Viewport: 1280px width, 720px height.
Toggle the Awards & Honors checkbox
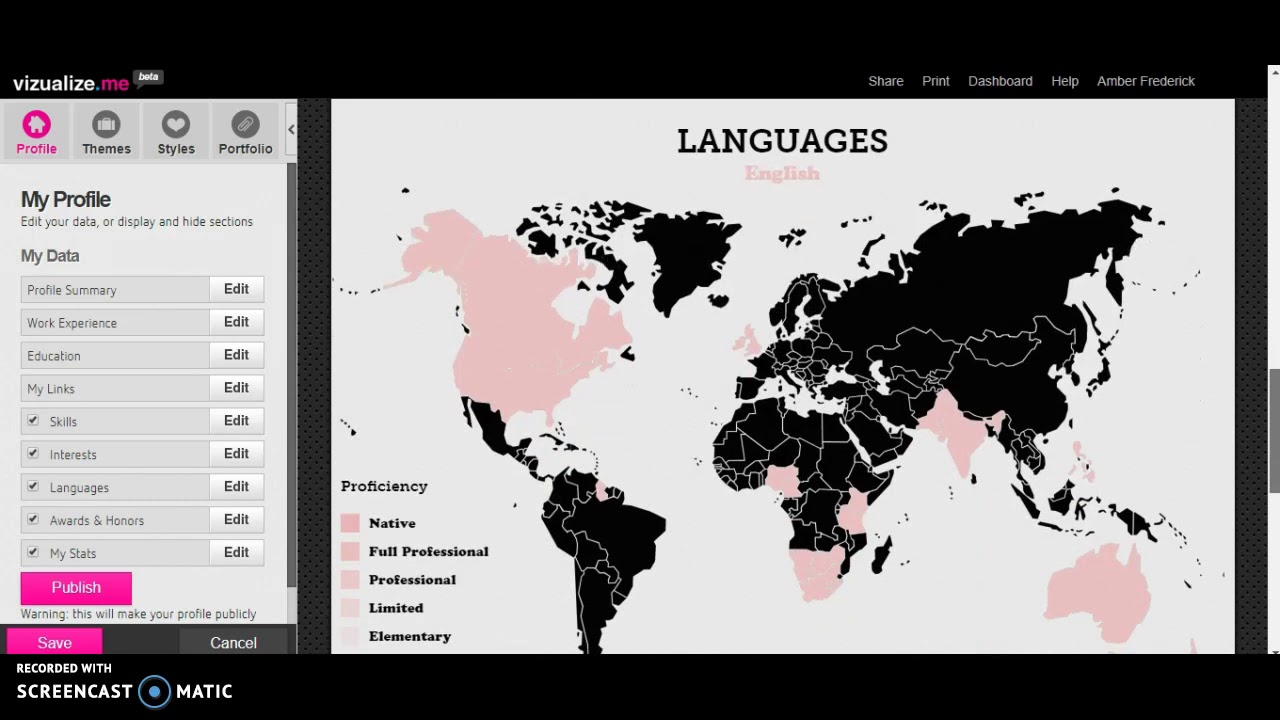point(33,520)
